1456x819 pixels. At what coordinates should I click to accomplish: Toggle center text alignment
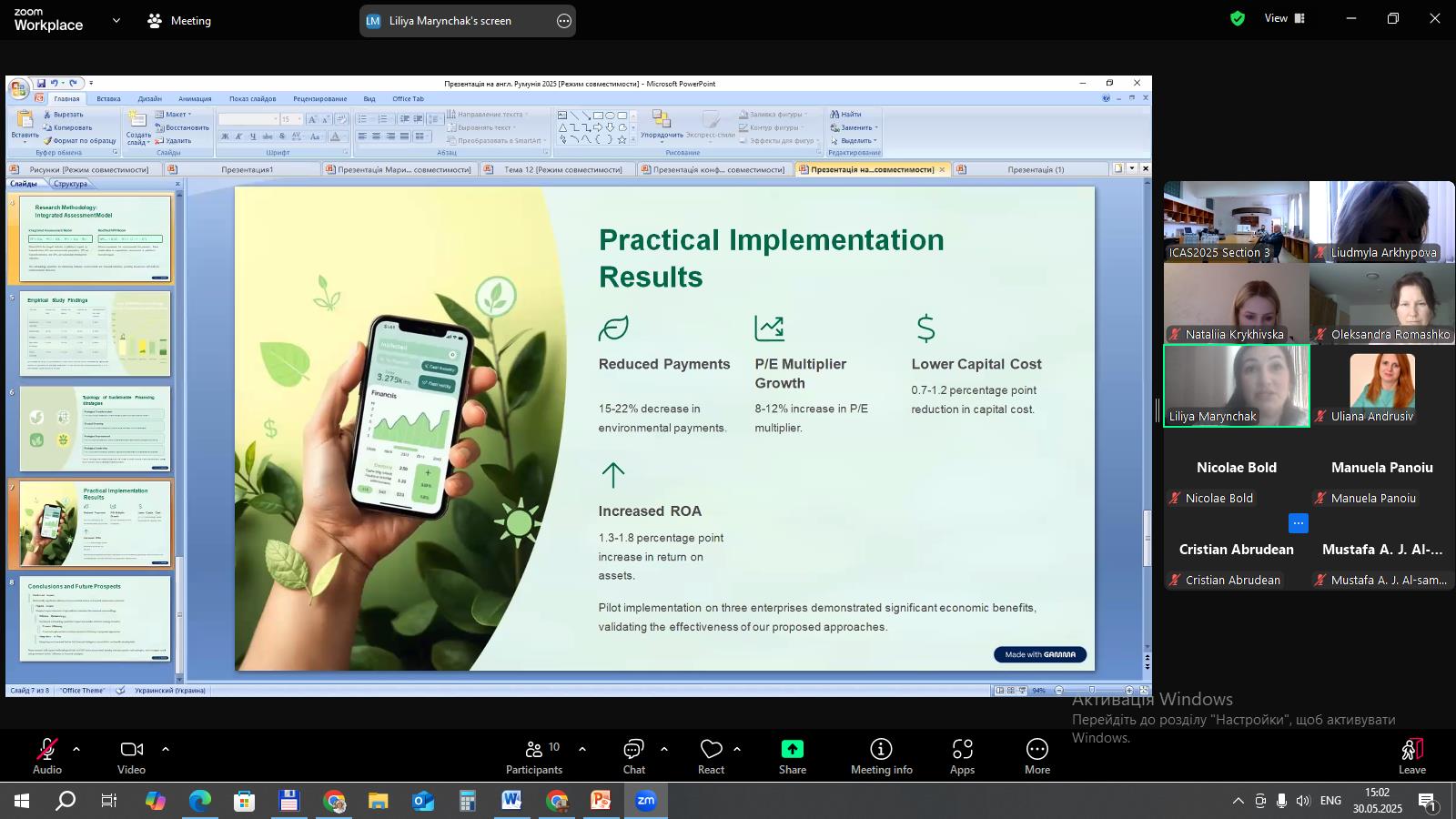(377, 136)
